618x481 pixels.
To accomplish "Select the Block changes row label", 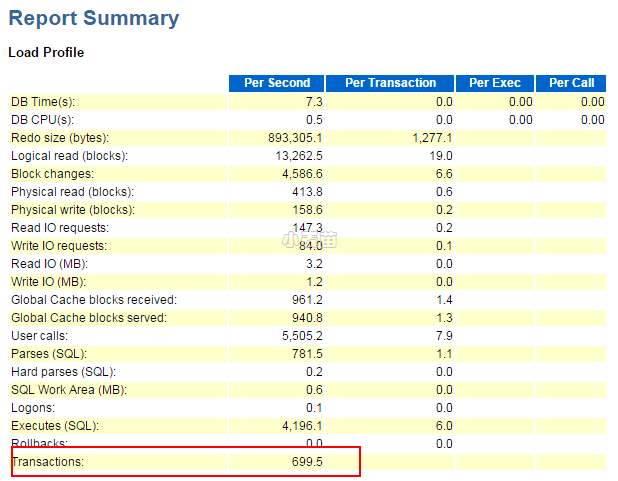I will [x=55, y=174].
